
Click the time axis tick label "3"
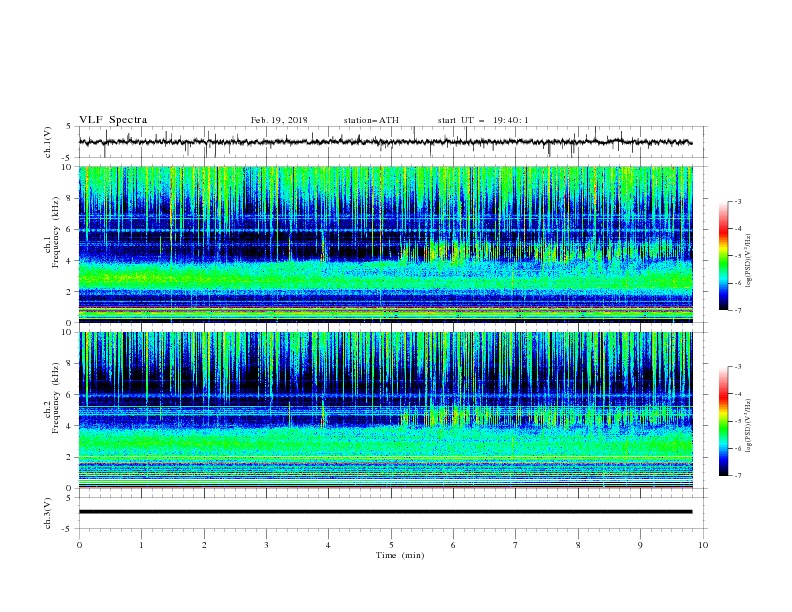click(x=266, y=545)
